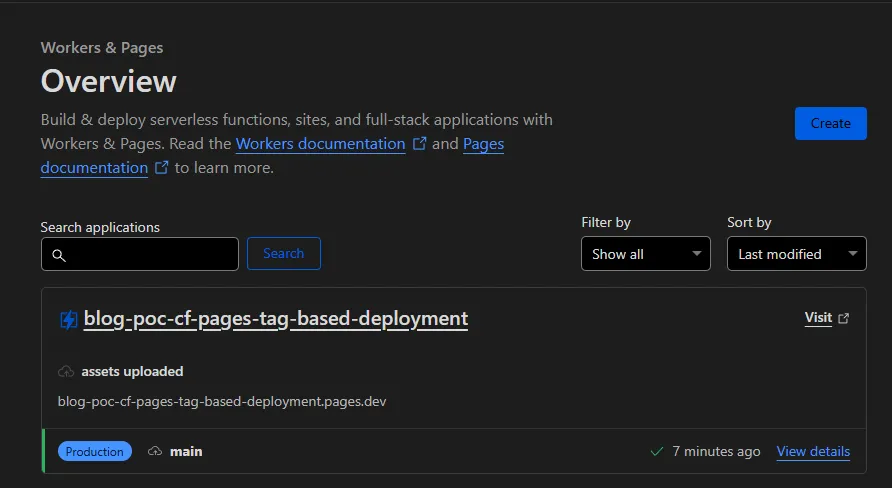Click the Pages project lightning bolt icon
892x488 pixels.
[69, 319]
